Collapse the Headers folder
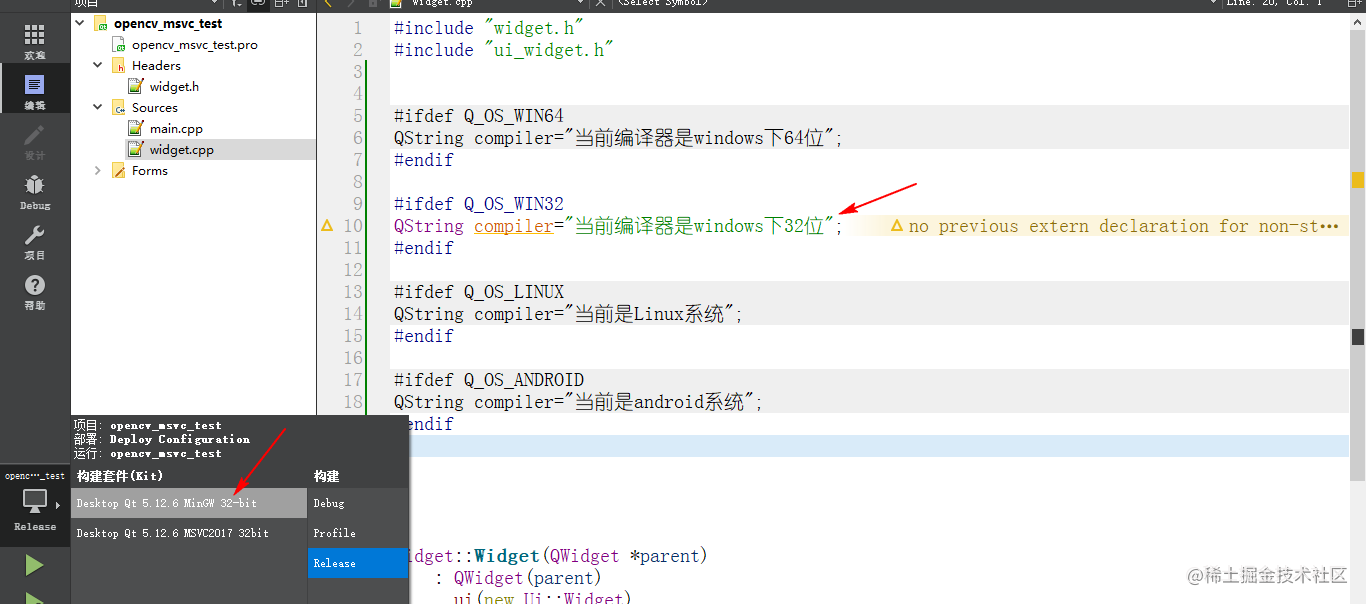The image size is (1366, 604). pos(97,66)
